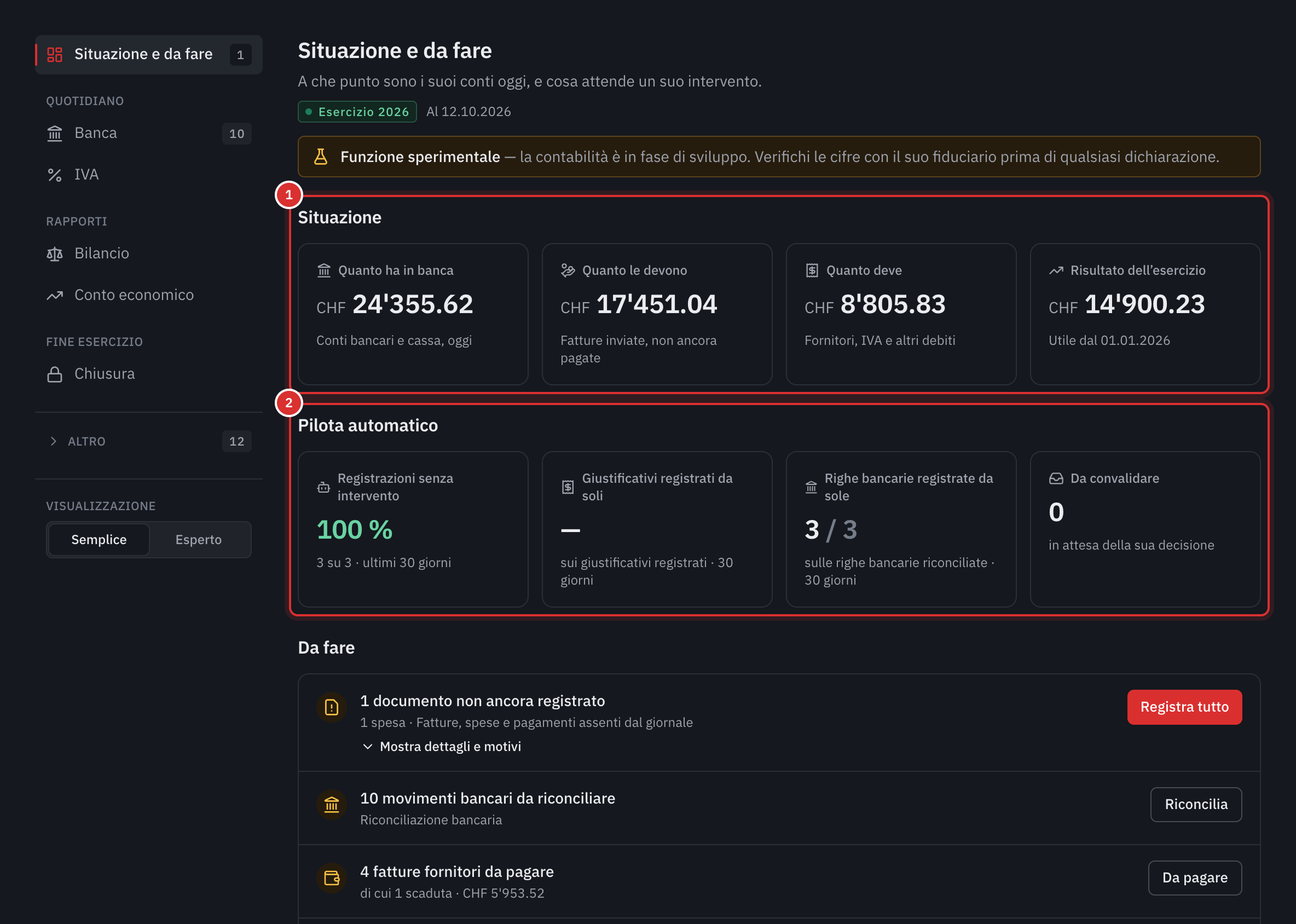Click amount 17'451.04 receivables
Image resolution: width=1296 pixels, height=924 pixels.
(657, 304)
